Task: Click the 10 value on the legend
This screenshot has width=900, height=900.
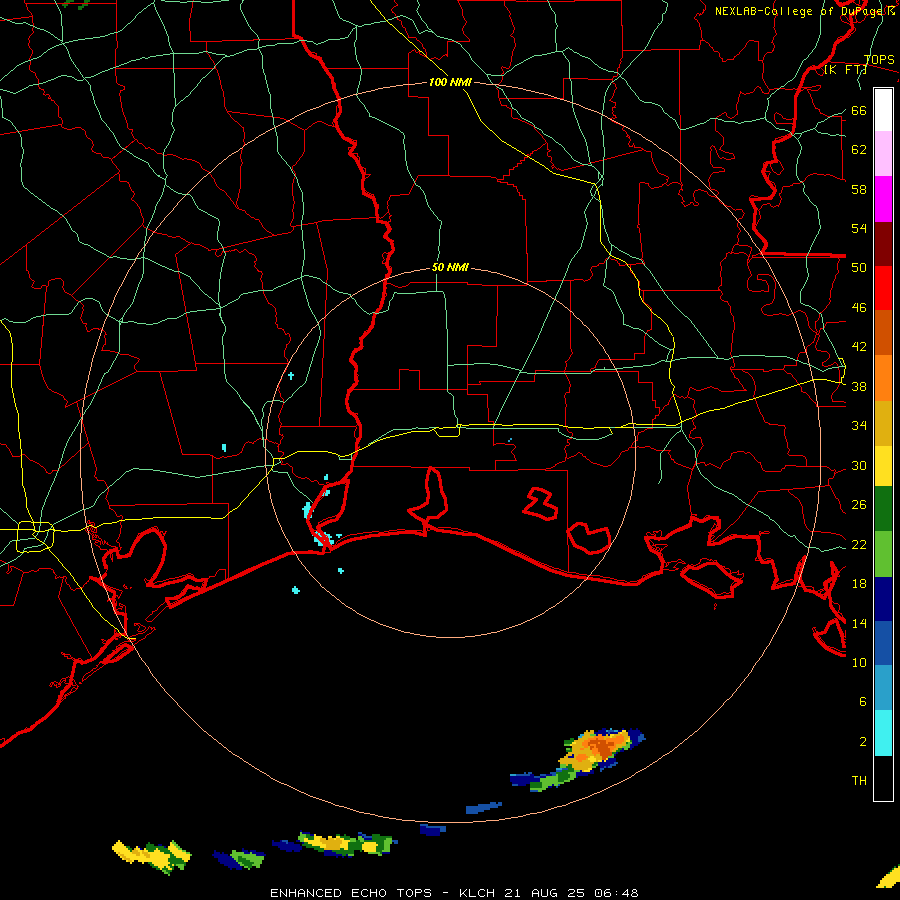Action: [859, 663]
